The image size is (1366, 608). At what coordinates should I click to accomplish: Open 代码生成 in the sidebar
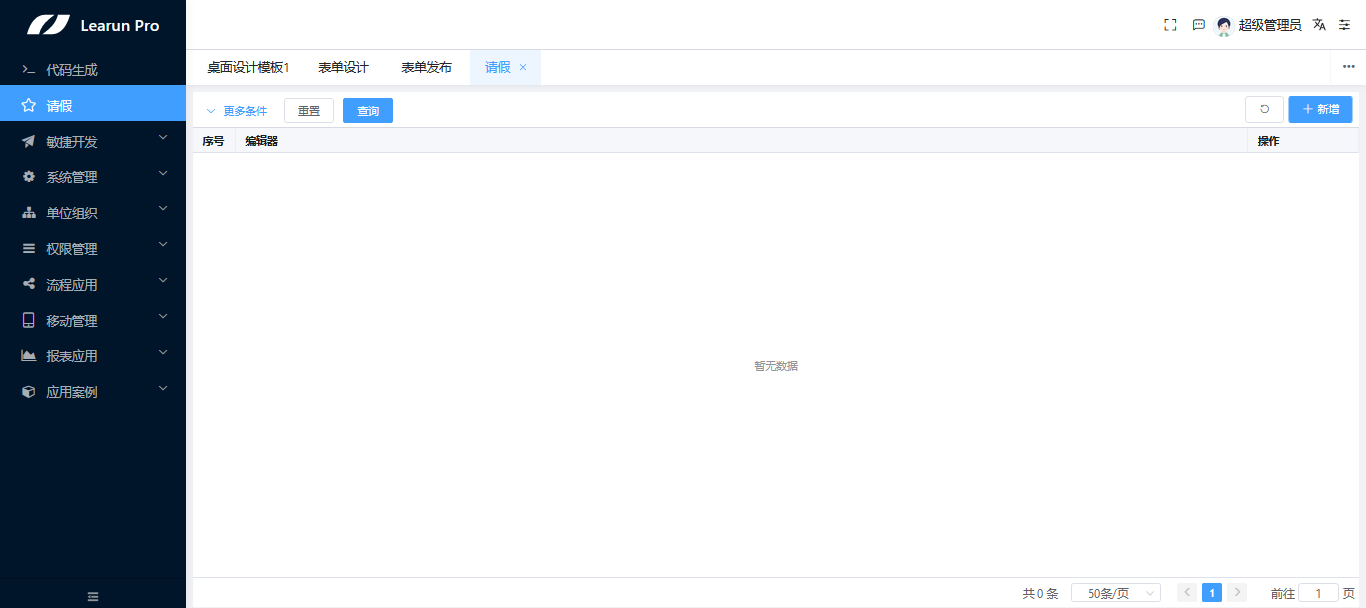coord(93,70)
